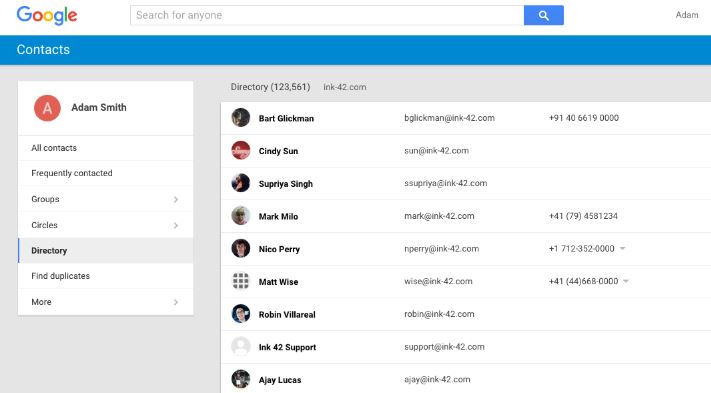Click Ink 42 Support's placeholder avatar
The height and width of the screenshot is (393, 711).
point(241,346)
